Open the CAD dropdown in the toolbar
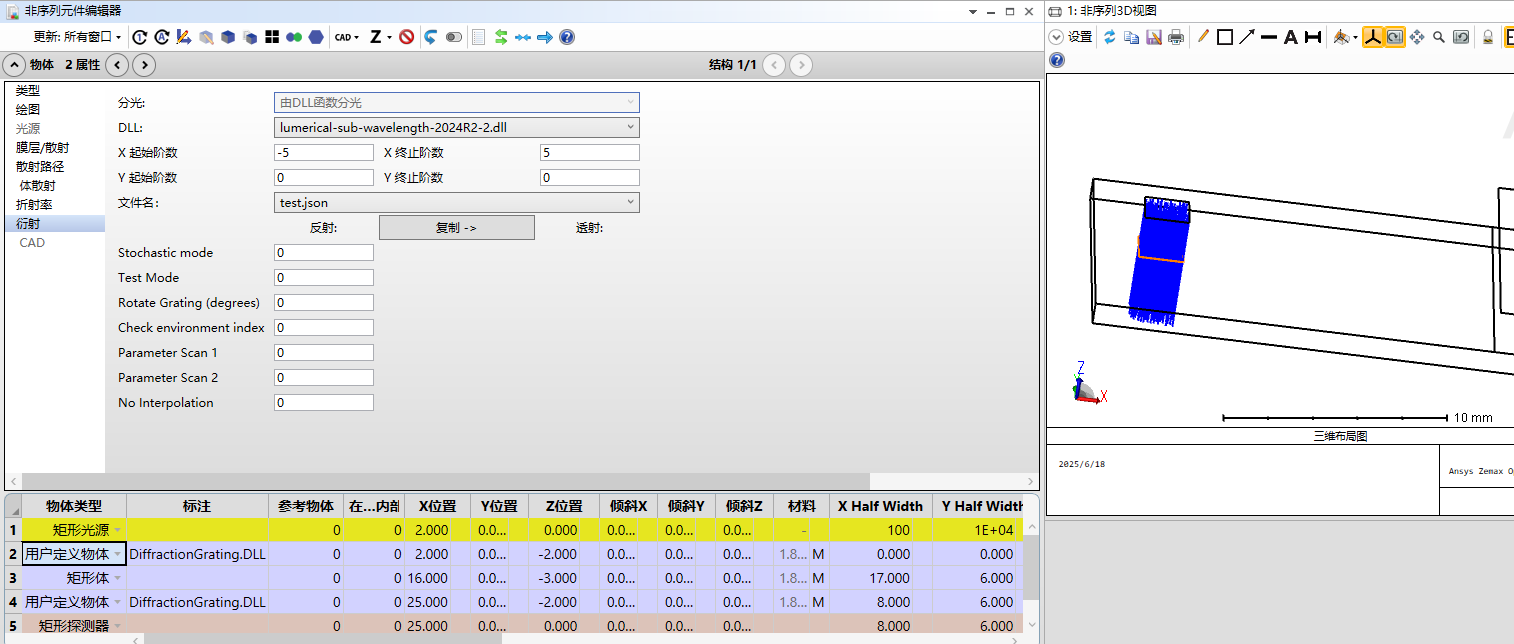Image resolution: width=1514 pixels, height=644 pixels. (348, 37)
